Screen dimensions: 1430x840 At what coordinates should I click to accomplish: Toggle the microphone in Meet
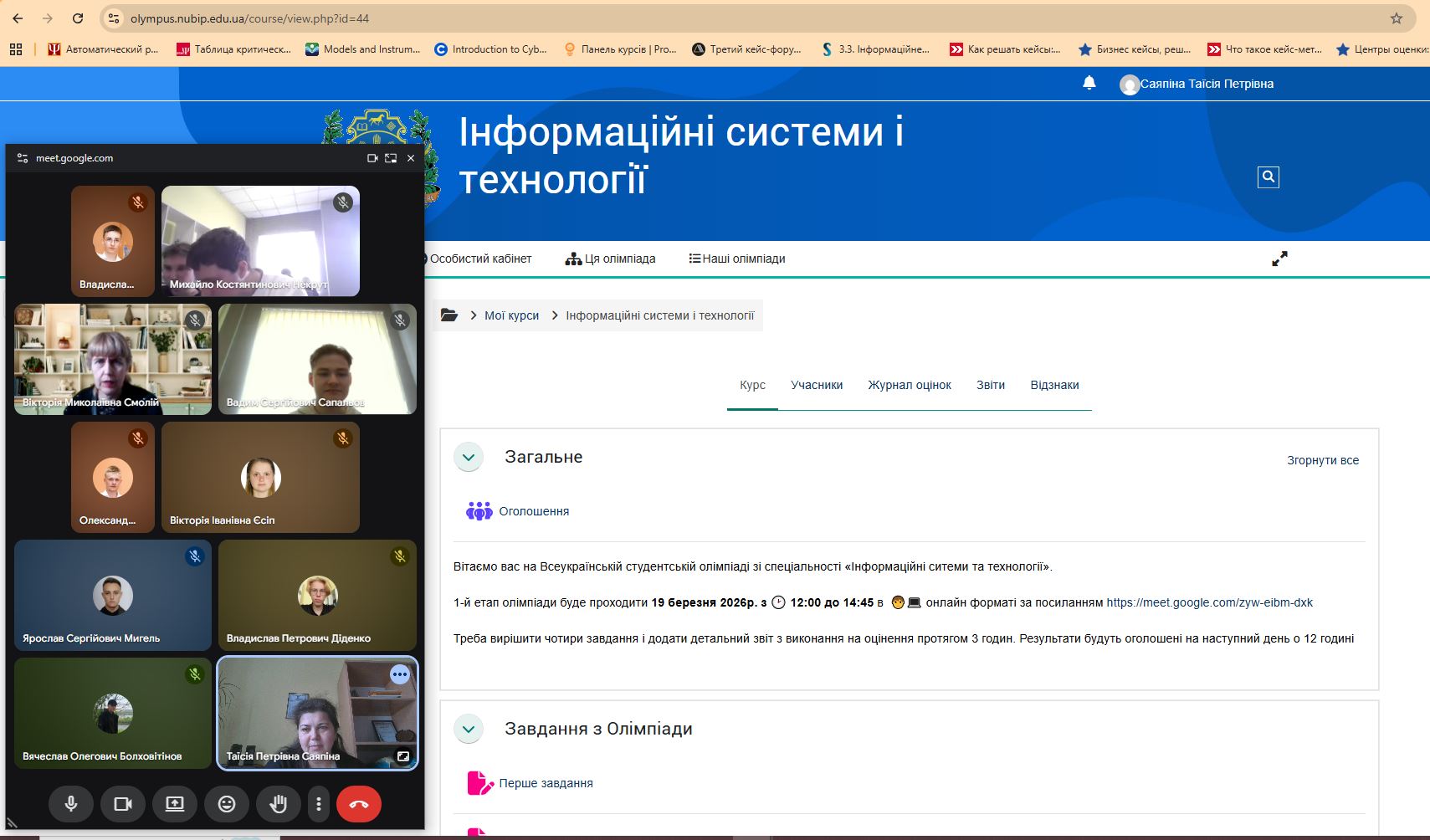click(x=71, y=804)
